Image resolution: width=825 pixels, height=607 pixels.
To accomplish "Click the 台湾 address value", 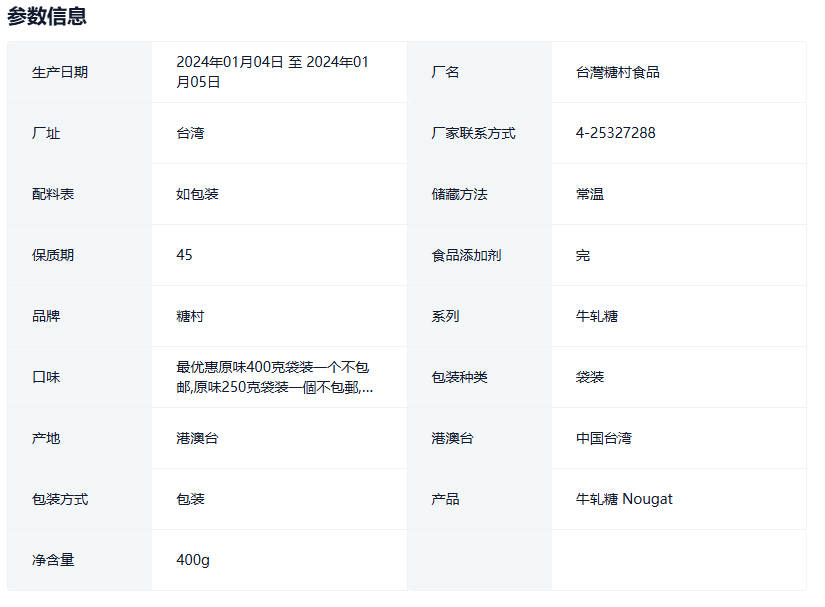I will pyautogui.click(x=190, y=133).
